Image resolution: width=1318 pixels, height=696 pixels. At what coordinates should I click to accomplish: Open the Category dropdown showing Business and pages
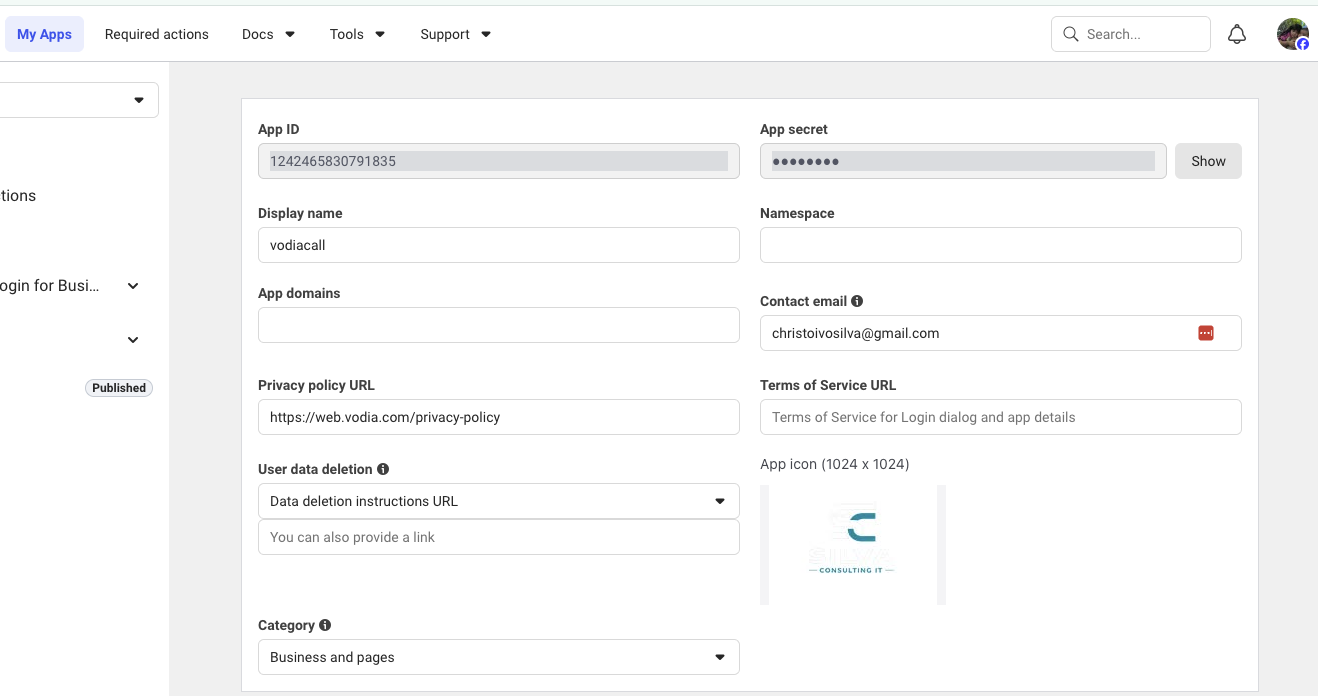pyautogui.click(x=498, y=657)
